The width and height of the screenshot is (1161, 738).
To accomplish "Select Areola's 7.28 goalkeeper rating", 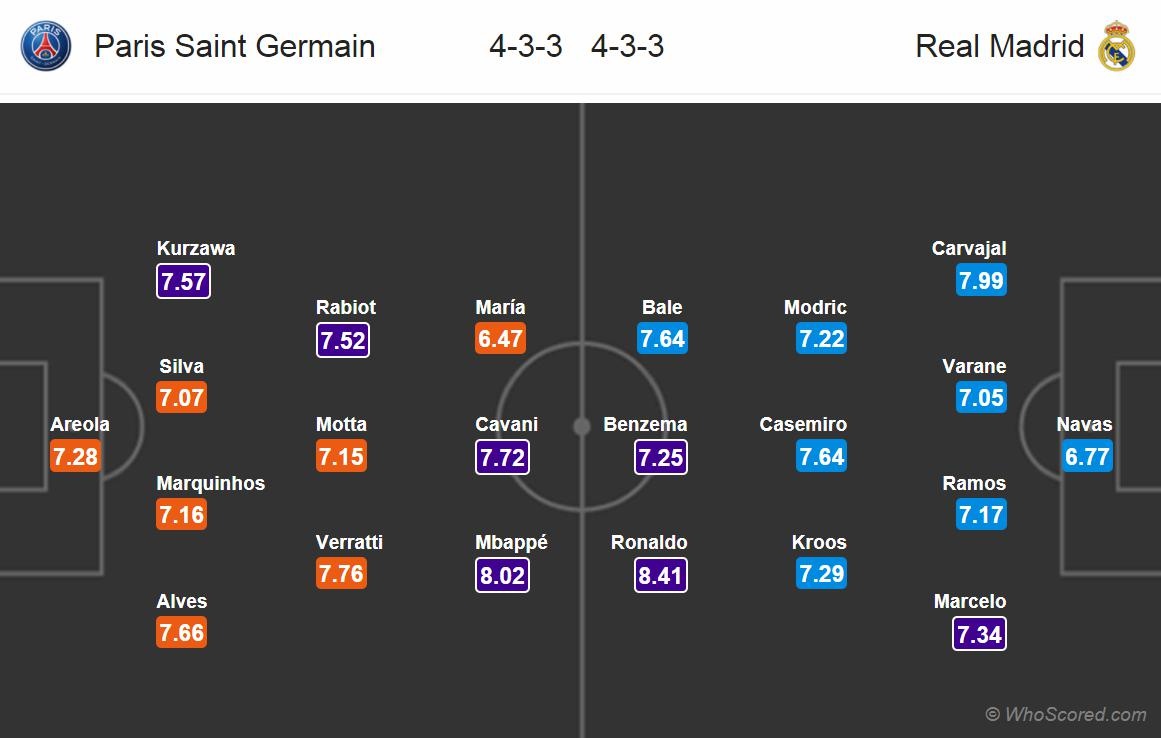I will coord(76,457).
